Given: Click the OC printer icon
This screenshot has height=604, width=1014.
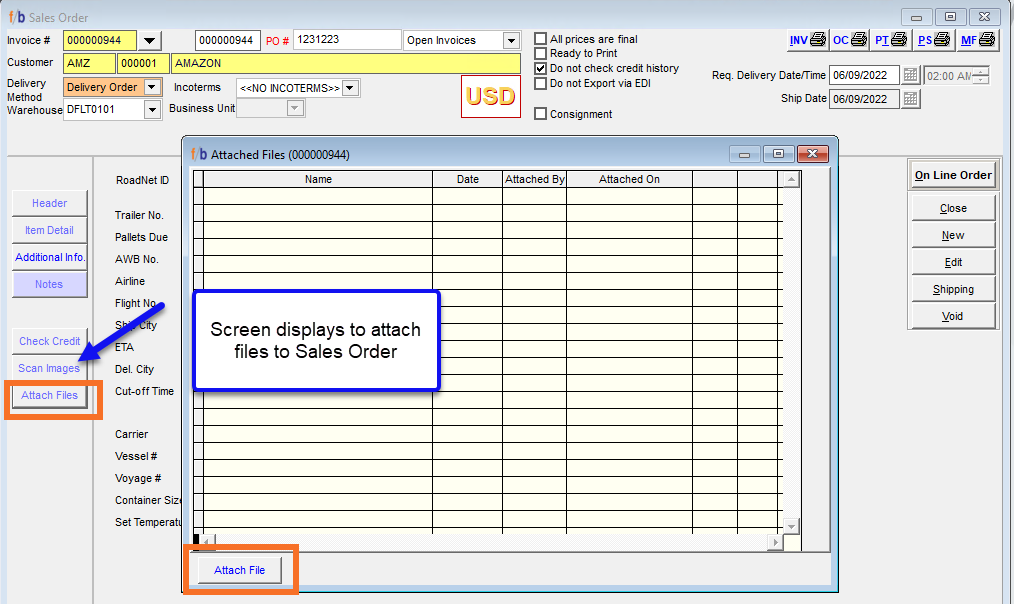Looking at the screenshot, I should [x=849, y=40].
